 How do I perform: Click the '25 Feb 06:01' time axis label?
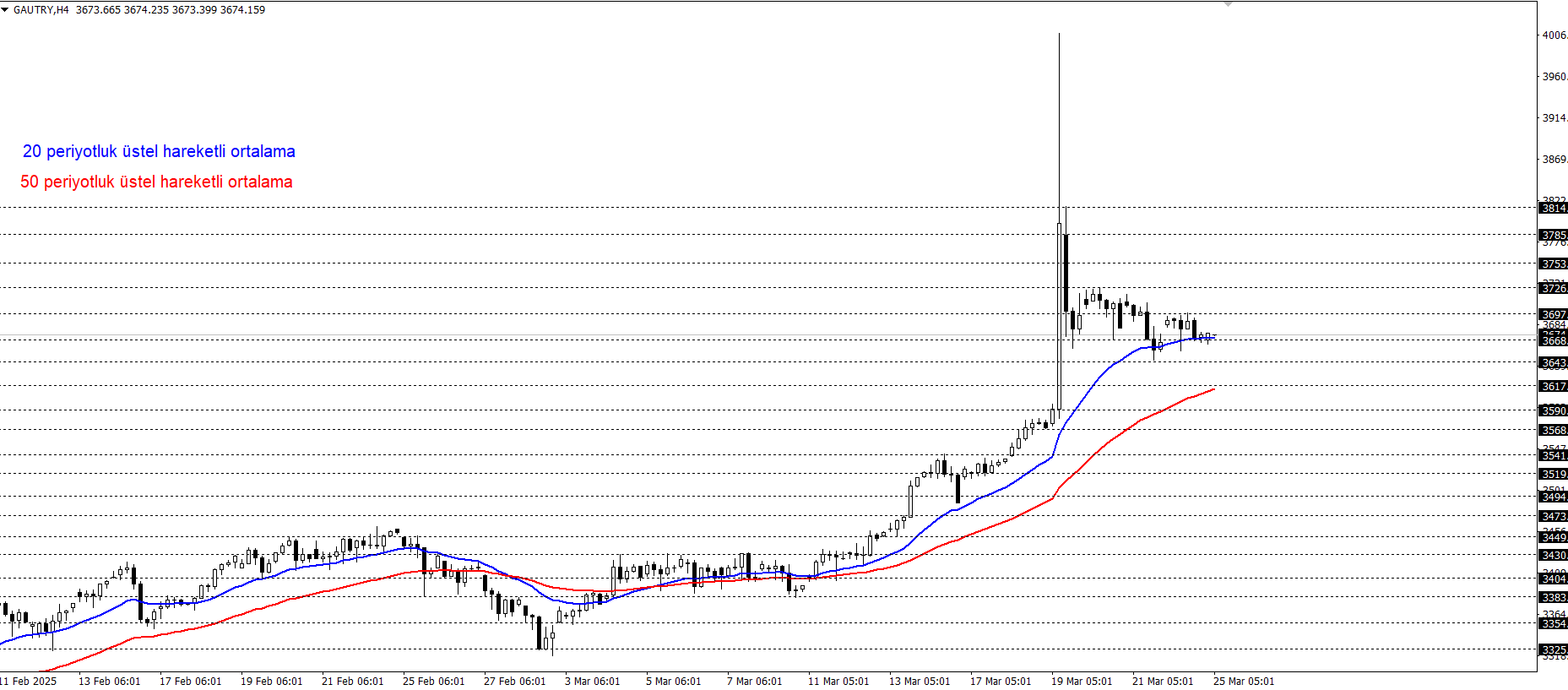[x=433, y=682]
